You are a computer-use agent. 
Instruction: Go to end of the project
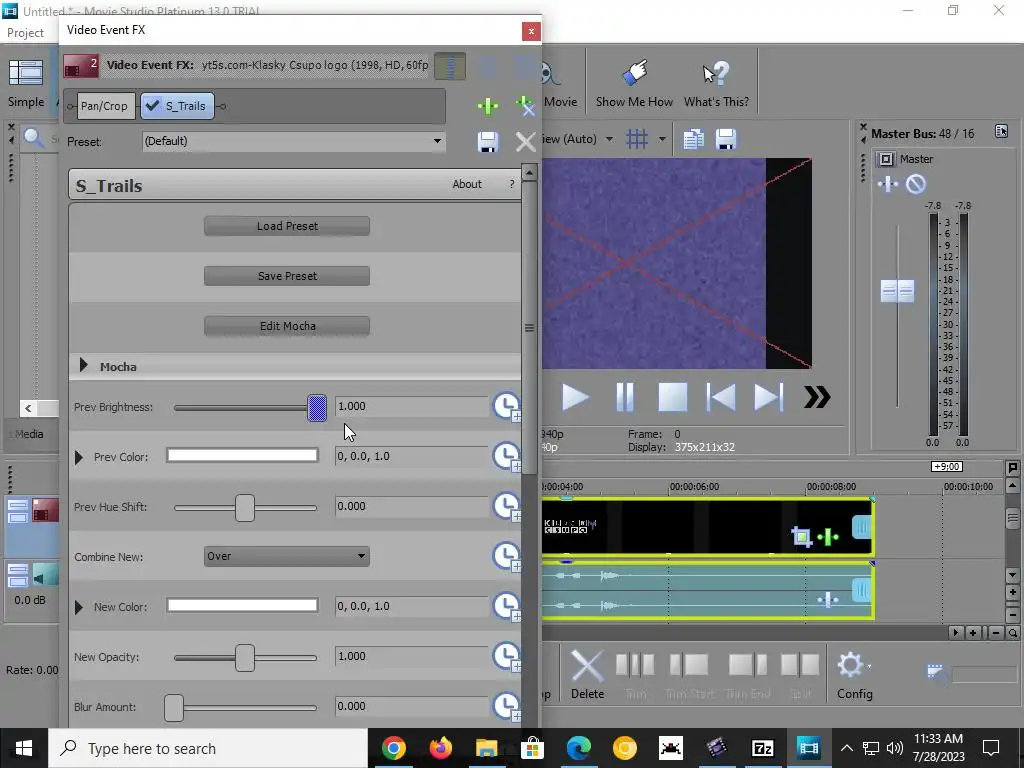[769, 397]
